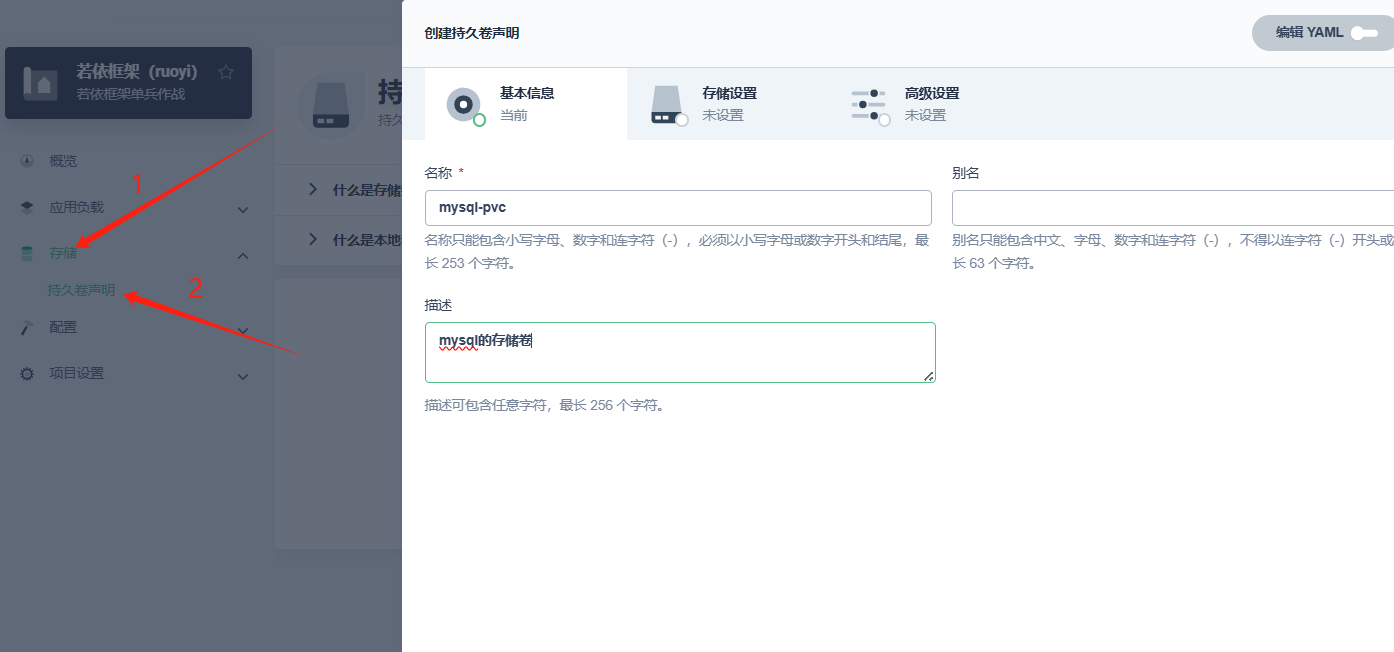Click the 名称 field containing mysql-pvc
The height and width of the screenshot is (652, 1394).
(x=677, y=208)
